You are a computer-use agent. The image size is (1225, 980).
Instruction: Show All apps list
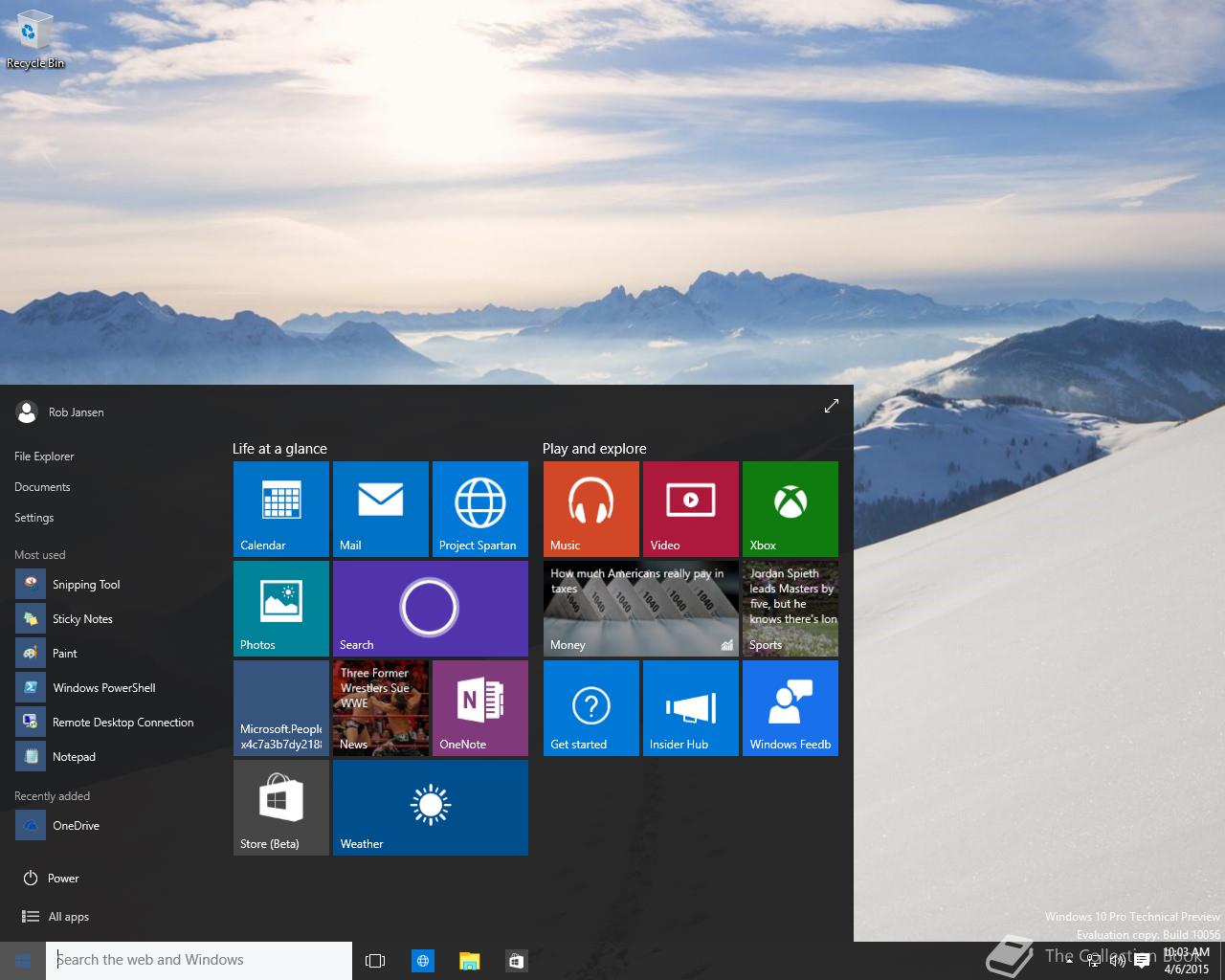[56, 917]
